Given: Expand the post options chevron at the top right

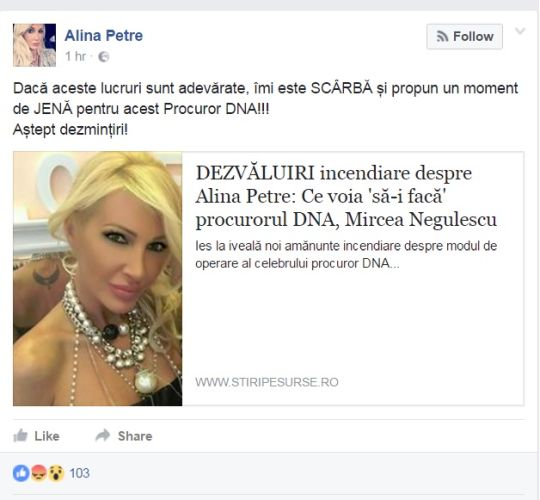Looking at the screenshot, I should coord(520,31).
